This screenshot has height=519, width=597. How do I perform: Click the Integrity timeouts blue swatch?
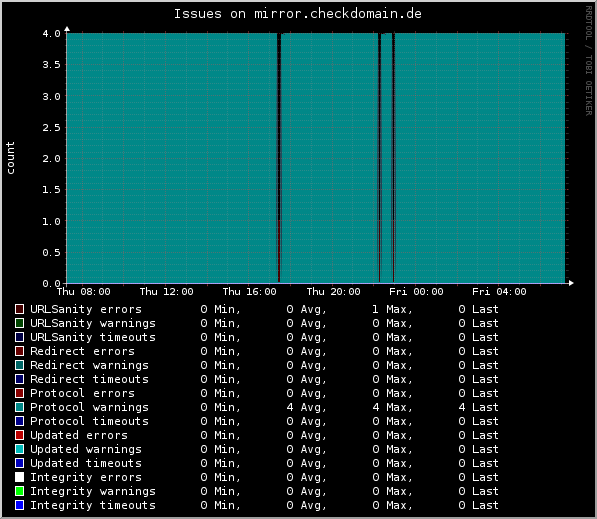[19, 505]
